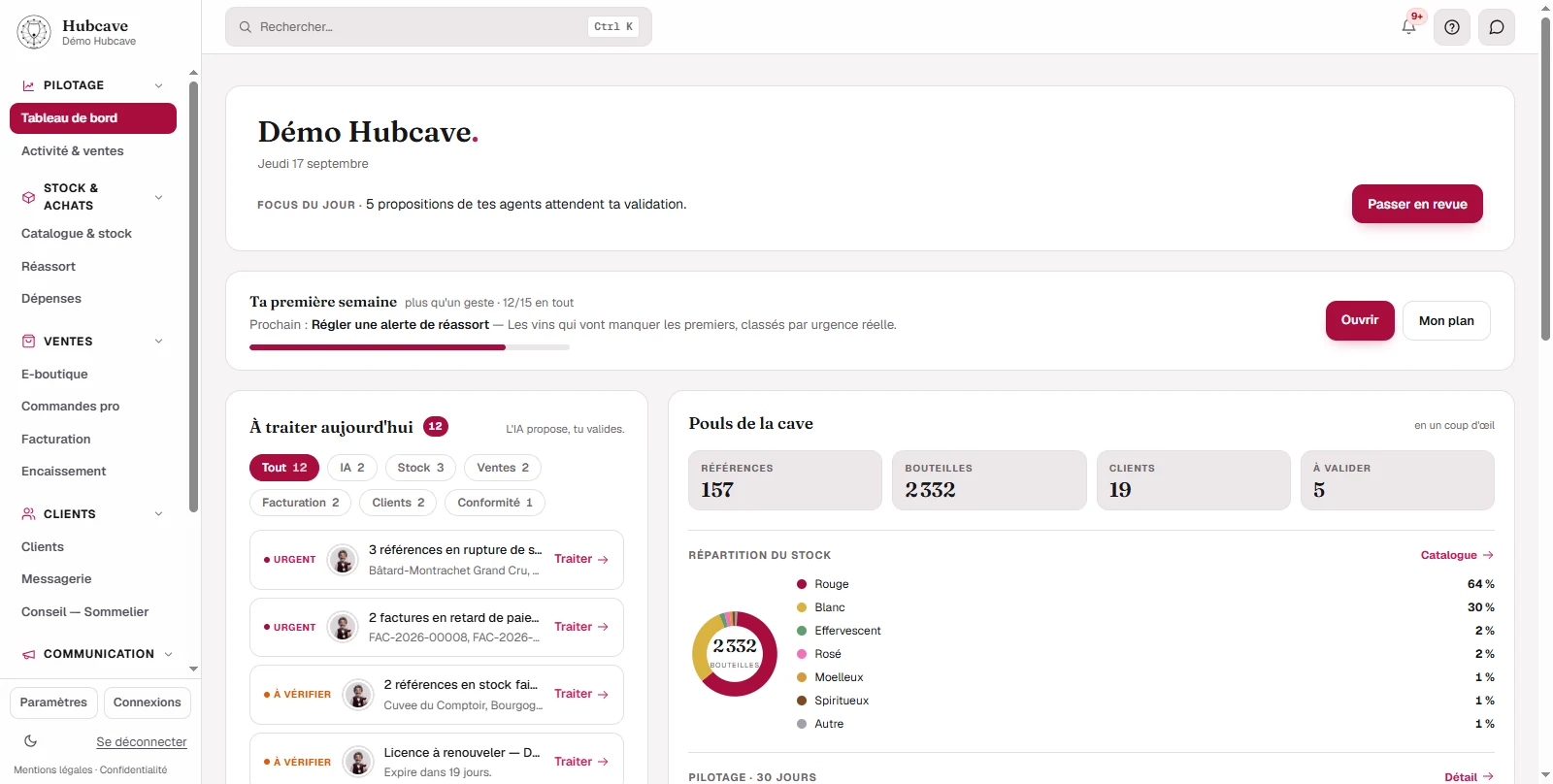
Task: Open the Réassort page
Action: [93, 267]
